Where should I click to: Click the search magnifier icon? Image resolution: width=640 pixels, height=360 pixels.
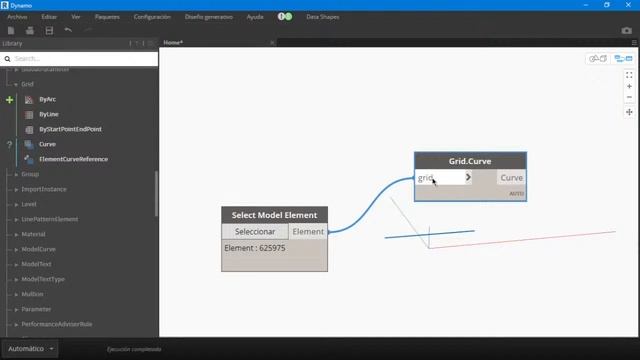[x=7, y=59]
